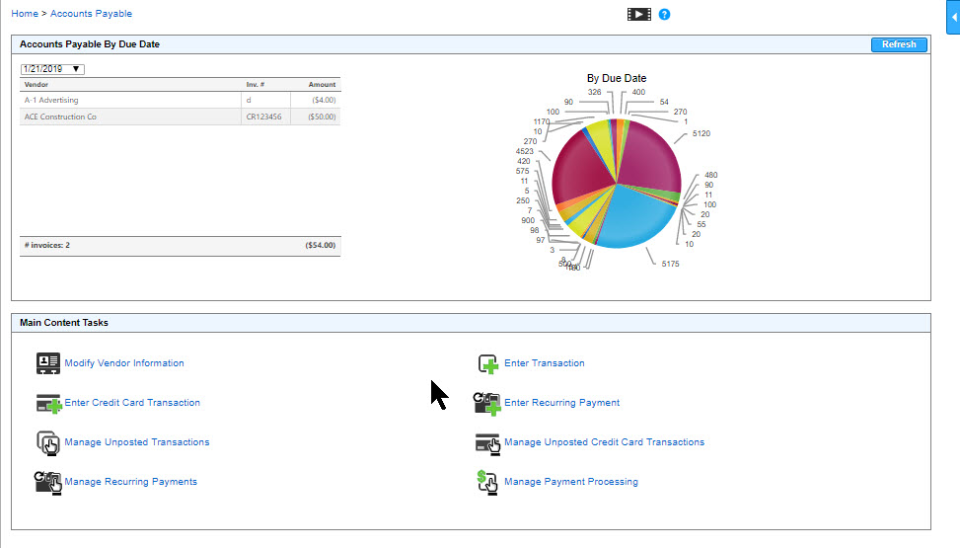
Task: Select the ACE Construction Co vendor row
Action: [180, 116]
